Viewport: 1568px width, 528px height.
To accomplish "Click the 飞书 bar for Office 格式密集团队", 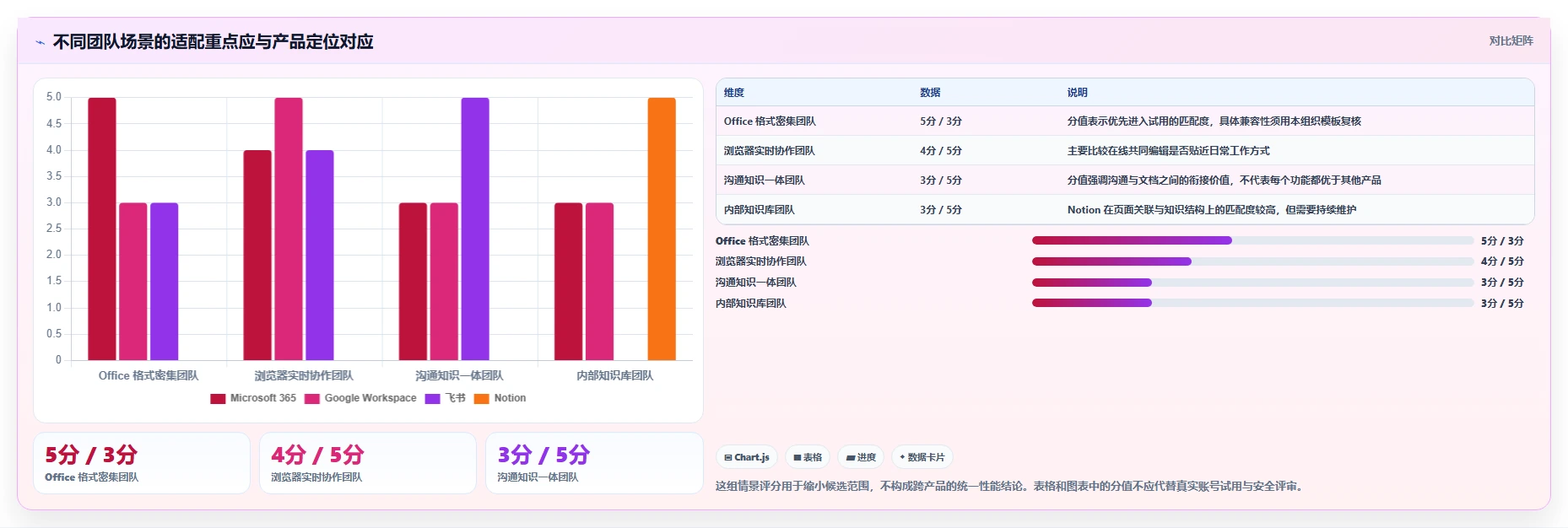I will point(165,282).
